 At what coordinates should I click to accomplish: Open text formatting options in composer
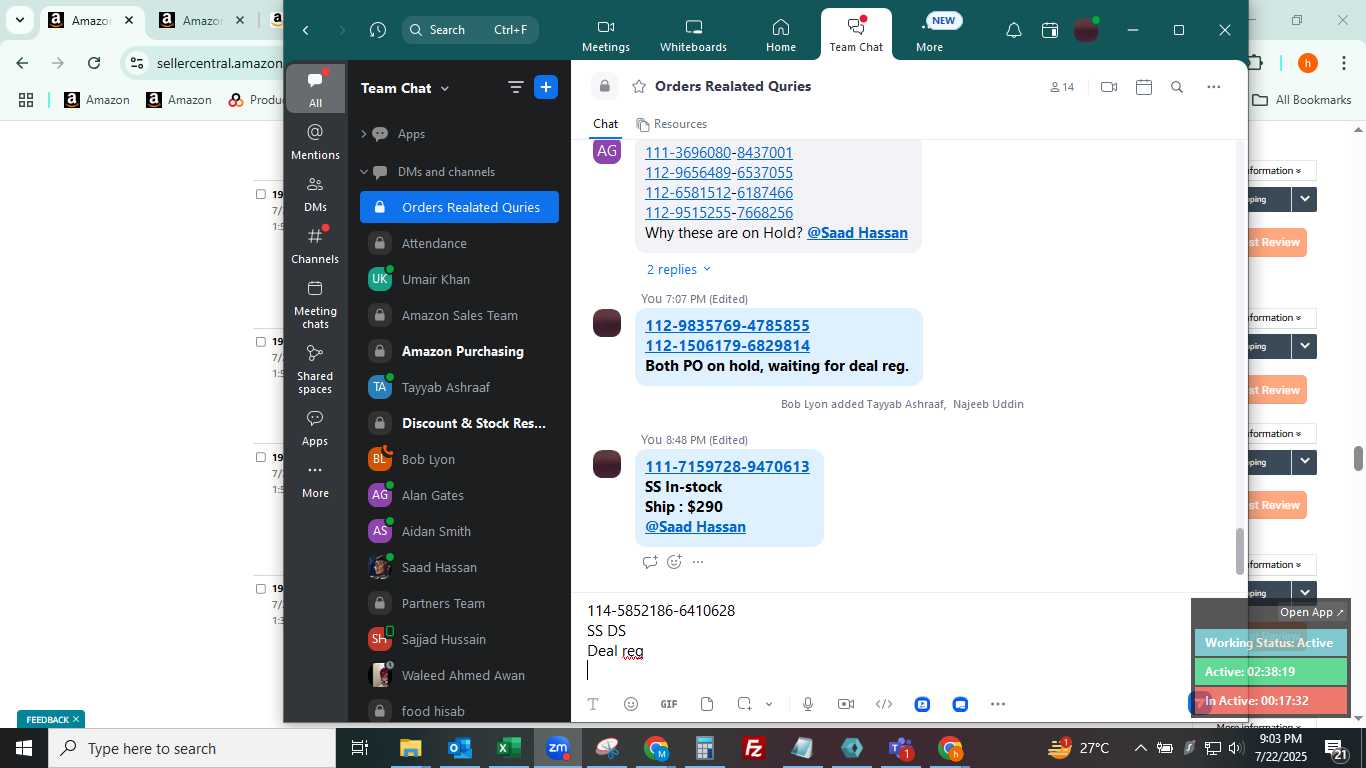point(593,704)
